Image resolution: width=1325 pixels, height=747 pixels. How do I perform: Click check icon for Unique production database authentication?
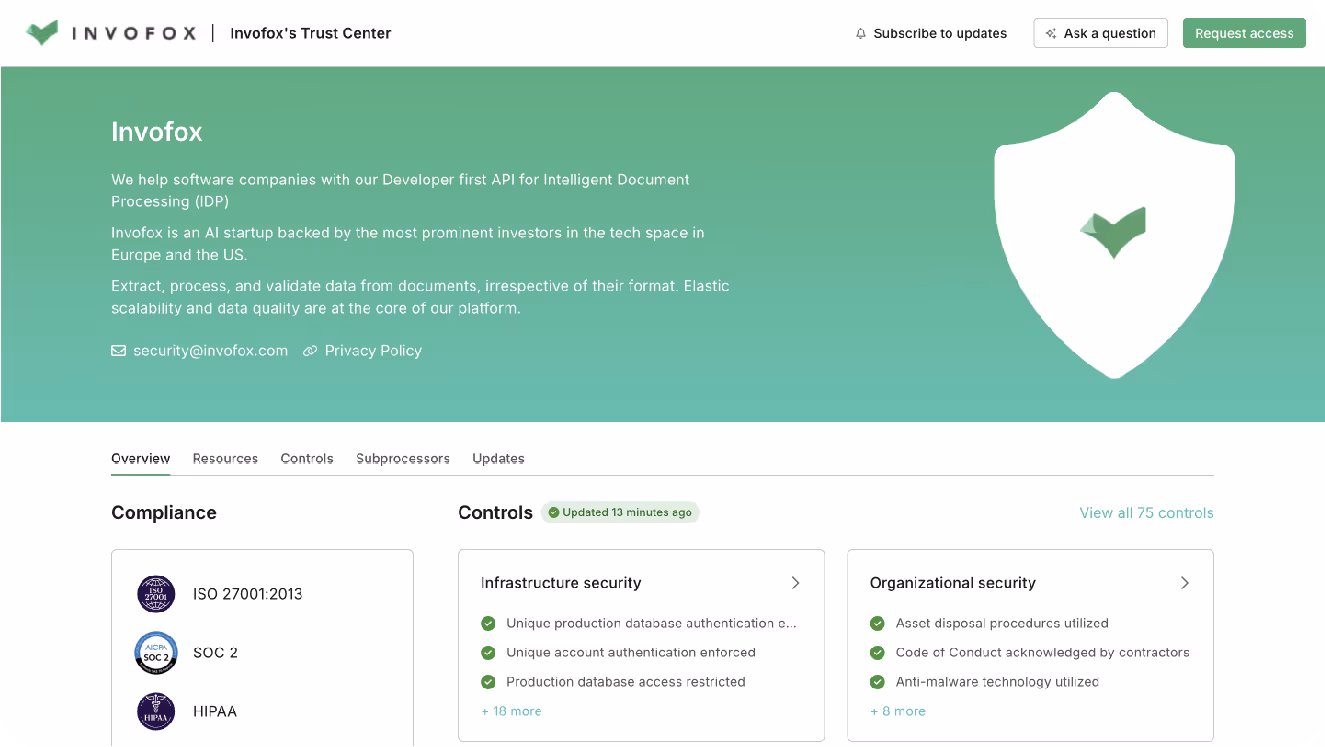488,623
